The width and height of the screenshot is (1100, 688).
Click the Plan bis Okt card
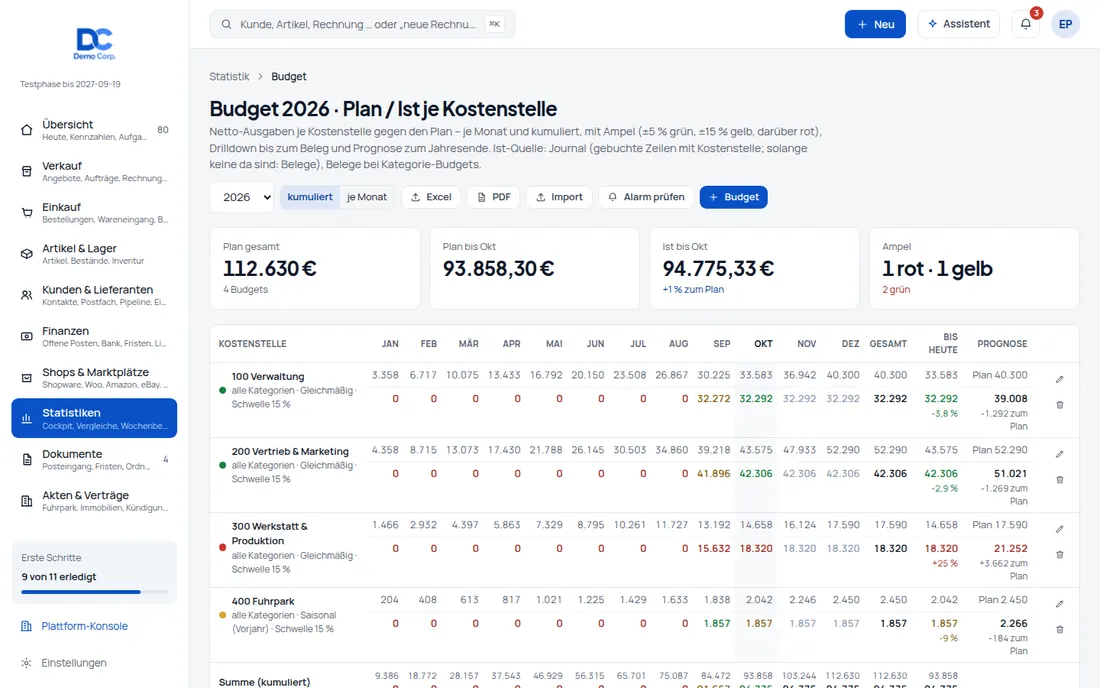point(535,268)
